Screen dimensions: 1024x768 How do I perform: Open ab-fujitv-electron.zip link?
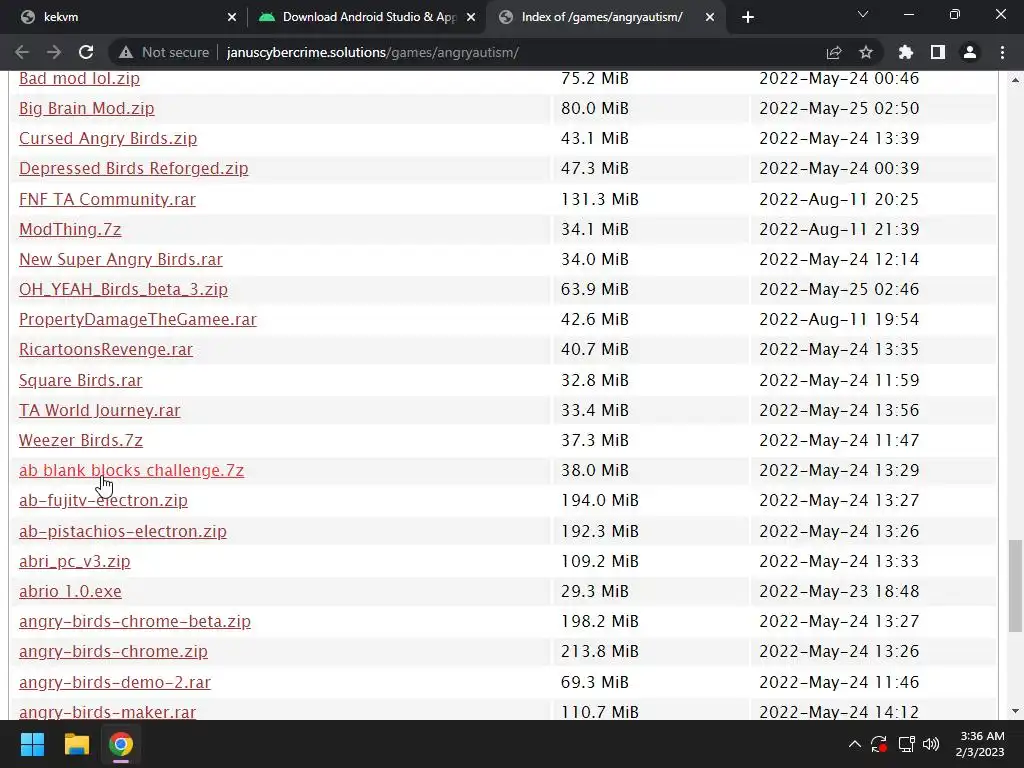tap(103, 500)
